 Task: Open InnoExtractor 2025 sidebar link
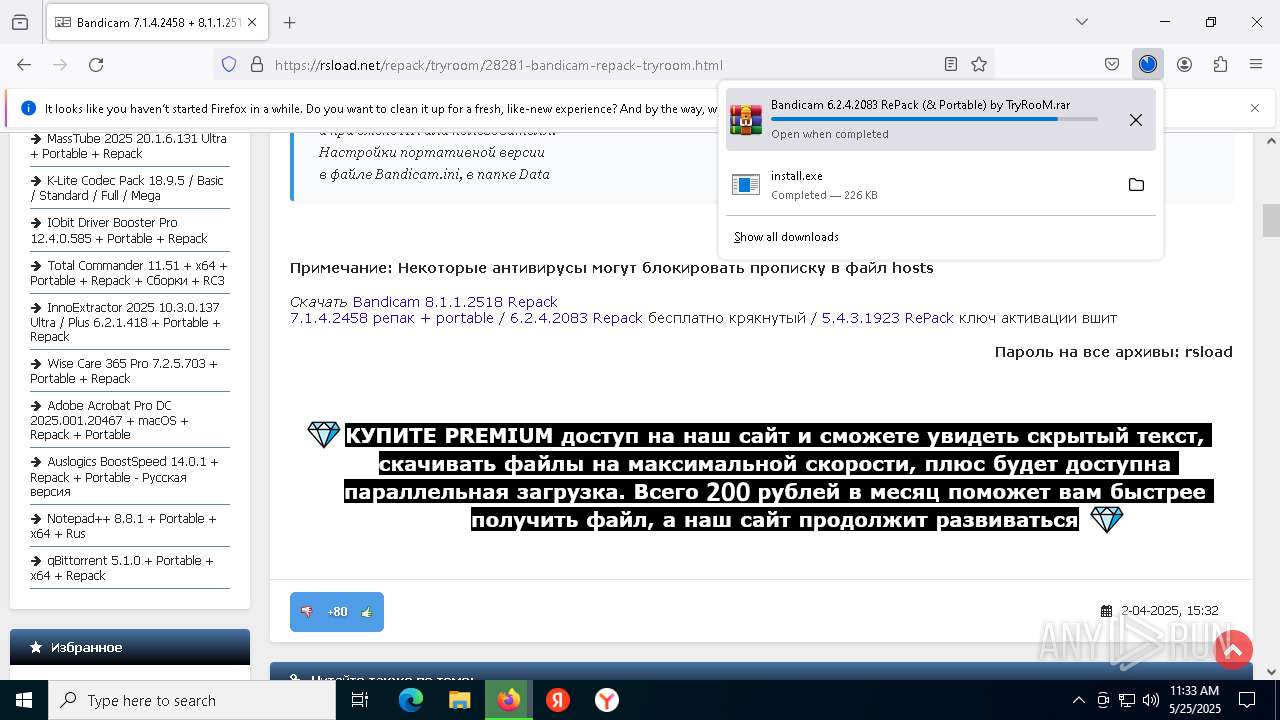click(x=125, y=322)
